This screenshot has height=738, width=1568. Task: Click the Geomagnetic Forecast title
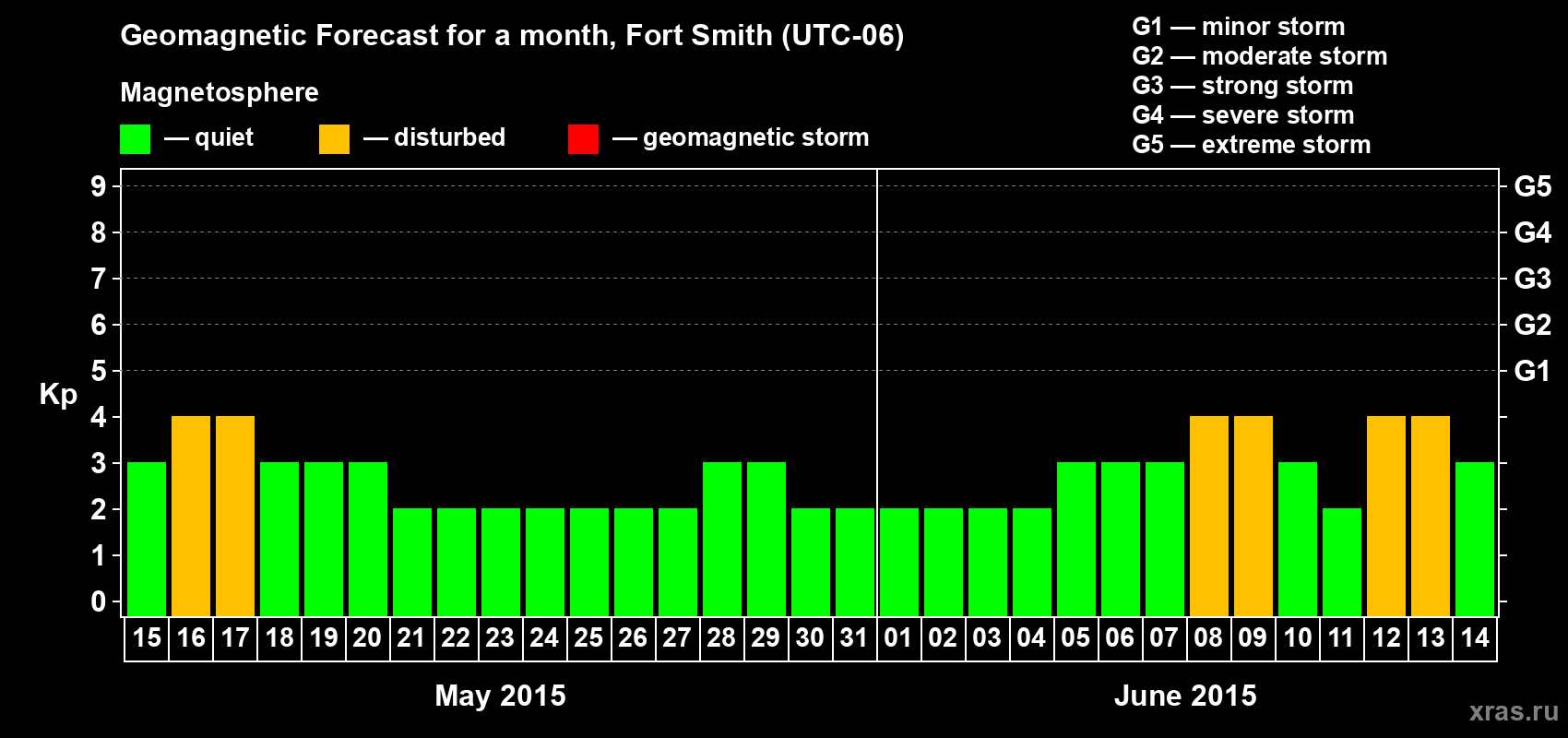click(x=512, y=36)
